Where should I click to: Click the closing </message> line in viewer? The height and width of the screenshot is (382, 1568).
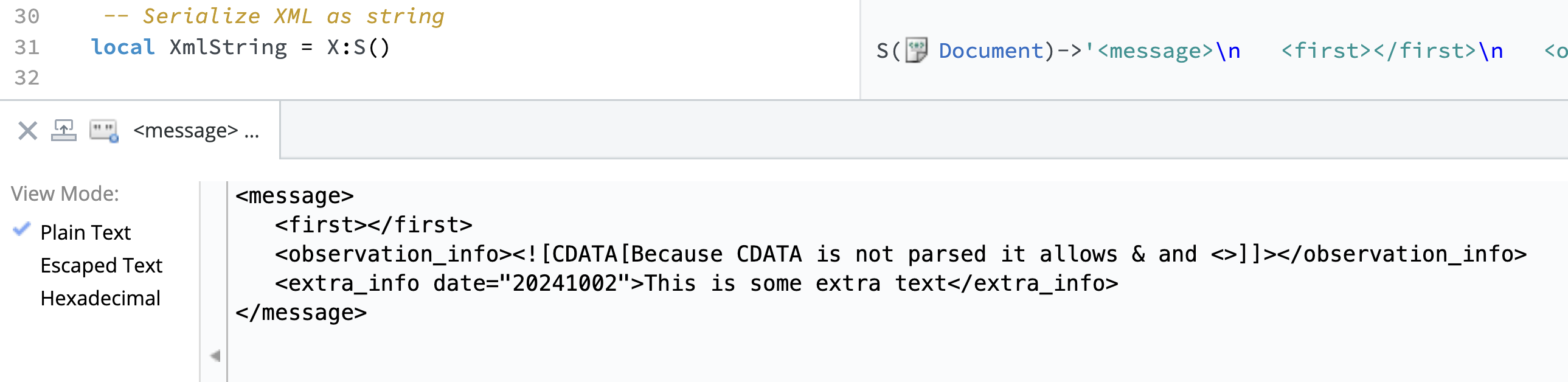pos(301,313)
